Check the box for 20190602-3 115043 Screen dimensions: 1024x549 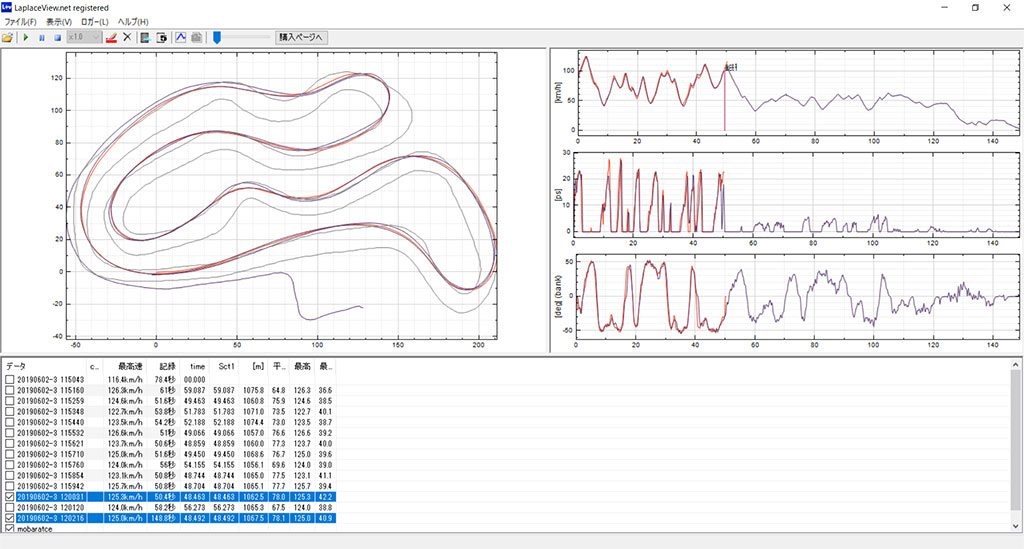[x=10, y=380]
